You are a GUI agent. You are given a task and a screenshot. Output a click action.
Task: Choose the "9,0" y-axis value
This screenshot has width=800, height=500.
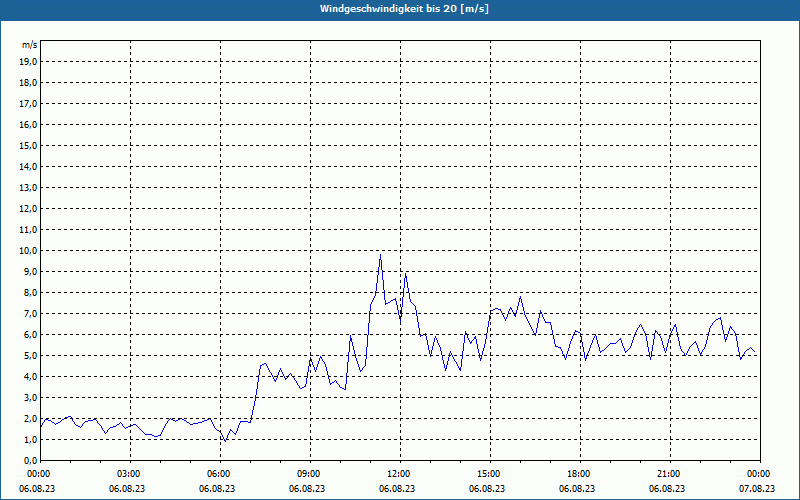(x=30, y=271)
